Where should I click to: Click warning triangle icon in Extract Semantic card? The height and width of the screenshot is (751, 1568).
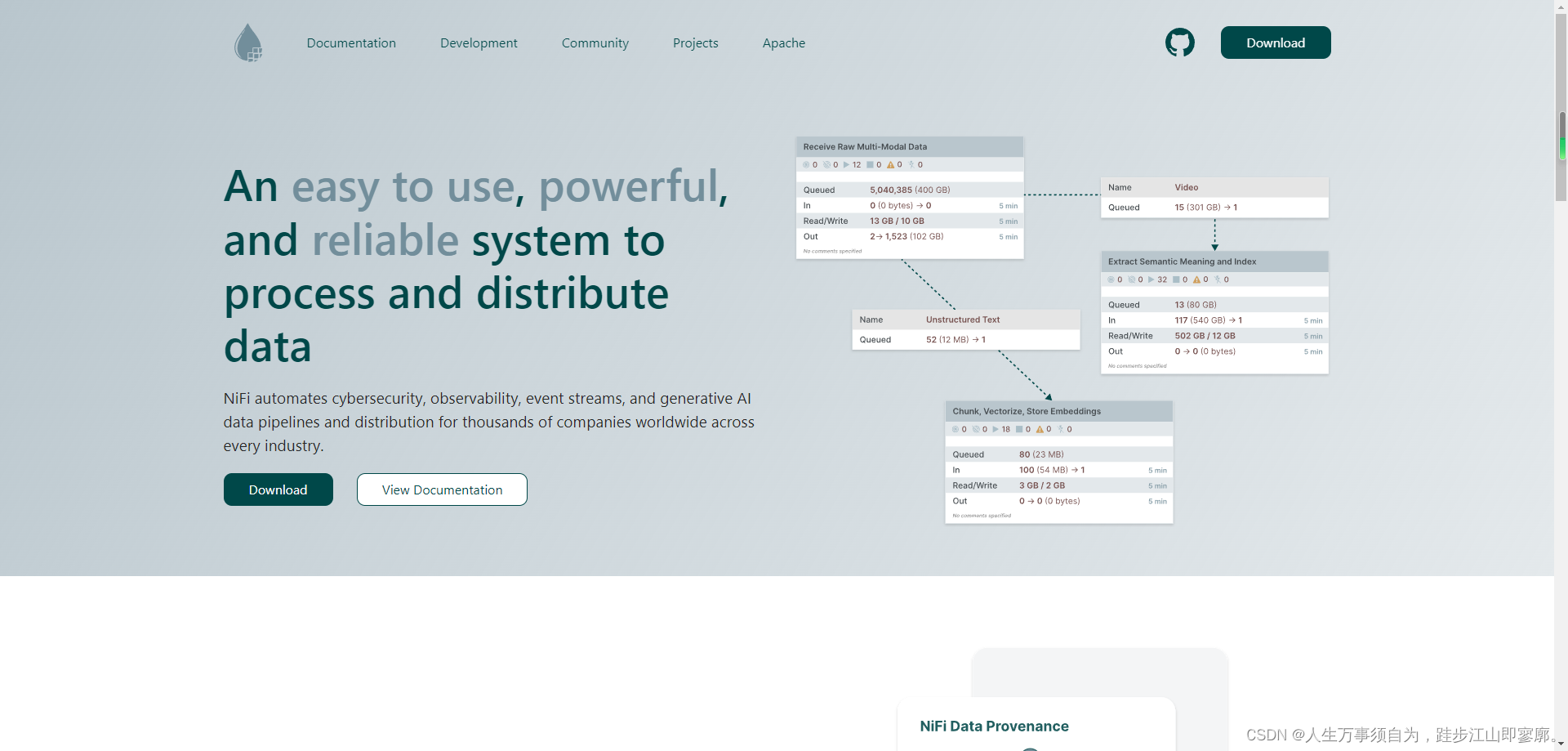(x=1196, y=279)
